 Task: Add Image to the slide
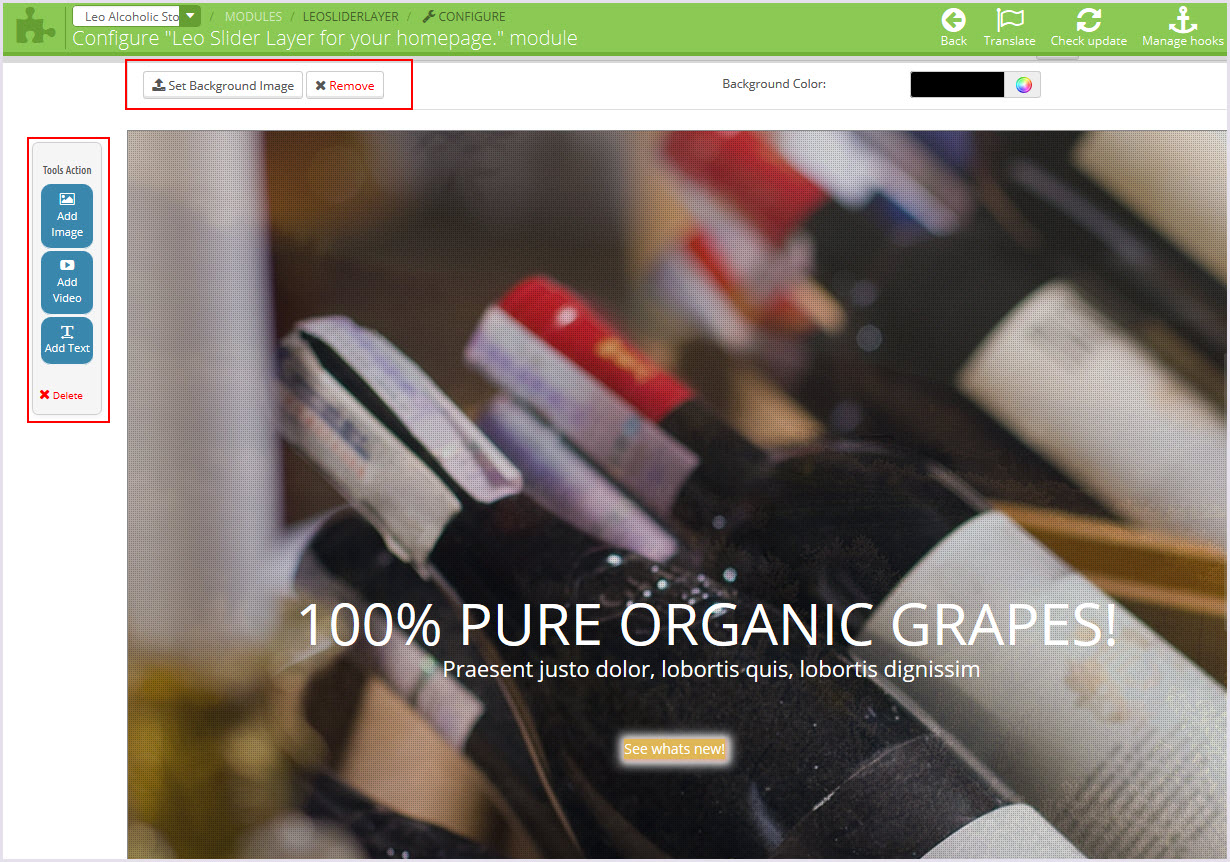tap(67, 215)
